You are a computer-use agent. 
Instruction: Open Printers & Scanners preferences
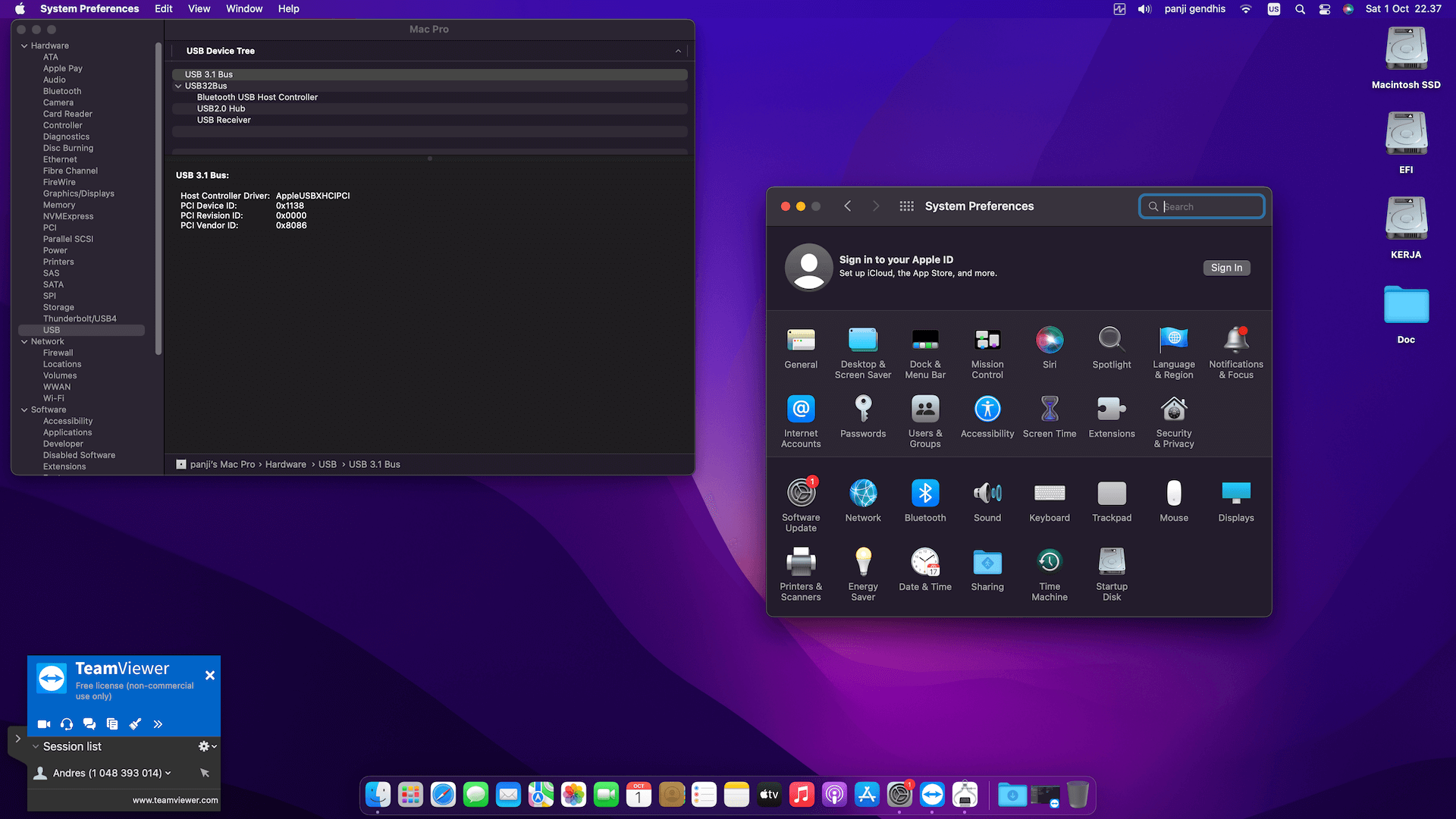801,575
